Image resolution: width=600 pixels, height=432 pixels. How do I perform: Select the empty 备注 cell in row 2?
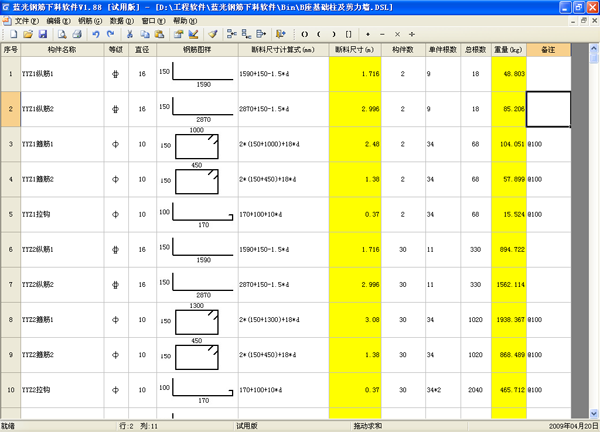pos(548,109)
